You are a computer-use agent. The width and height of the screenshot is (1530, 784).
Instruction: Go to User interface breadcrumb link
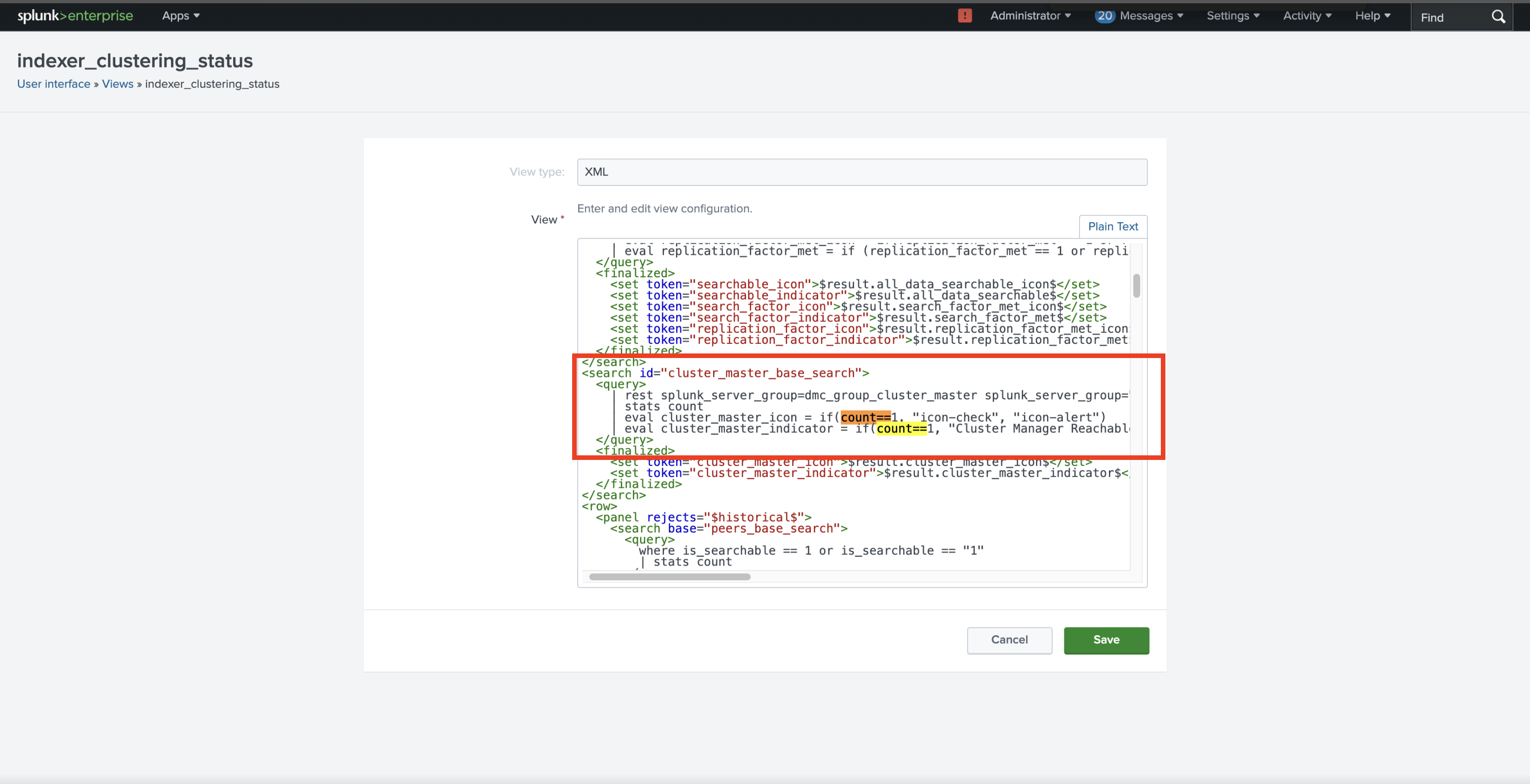53,84
